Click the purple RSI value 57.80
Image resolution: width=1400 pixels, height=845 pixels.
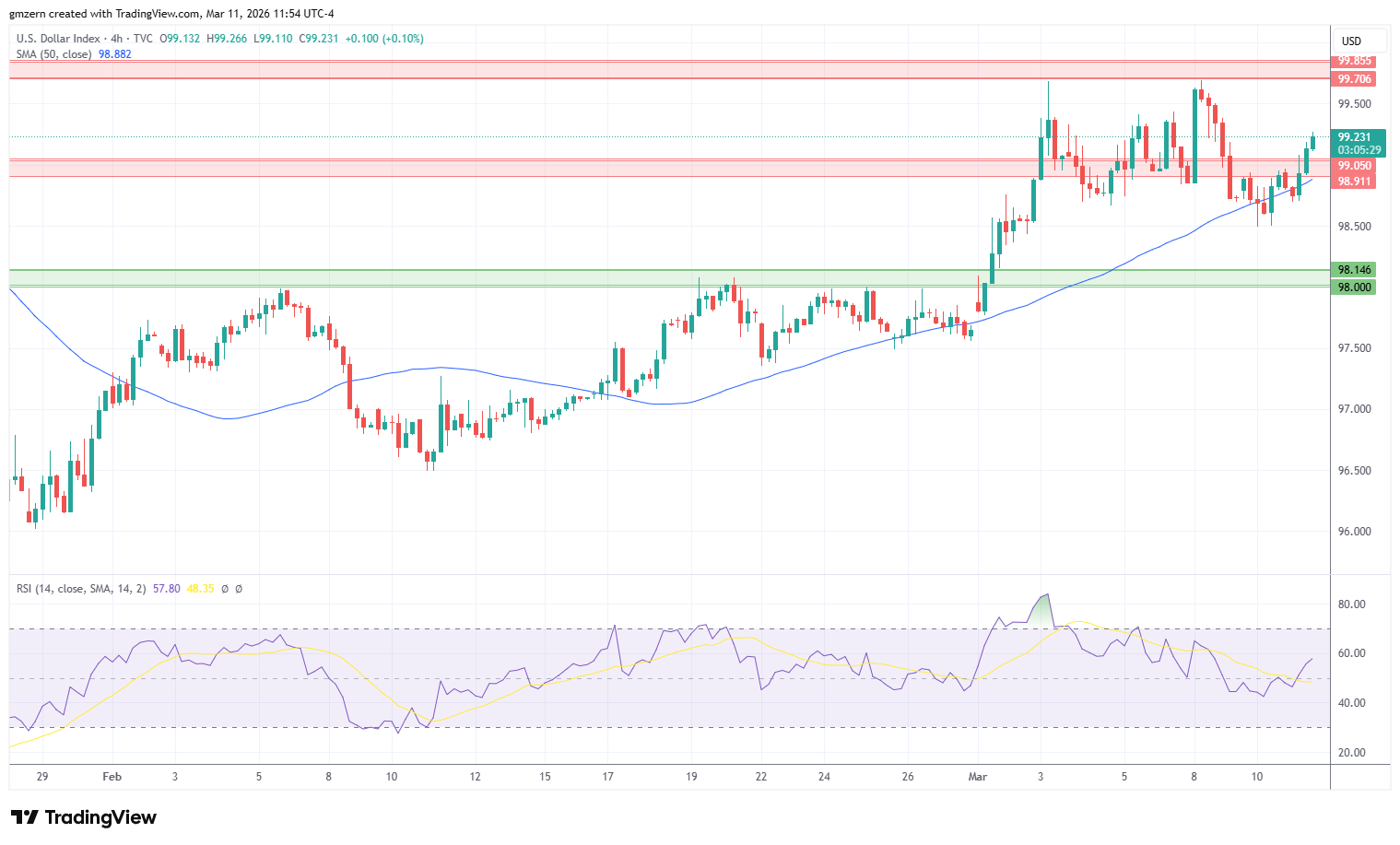click(x=167, y=588)
